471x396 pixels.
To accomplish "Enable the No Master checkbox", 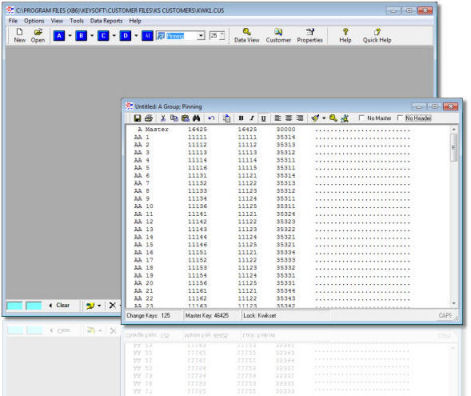I will pos(361,118).
